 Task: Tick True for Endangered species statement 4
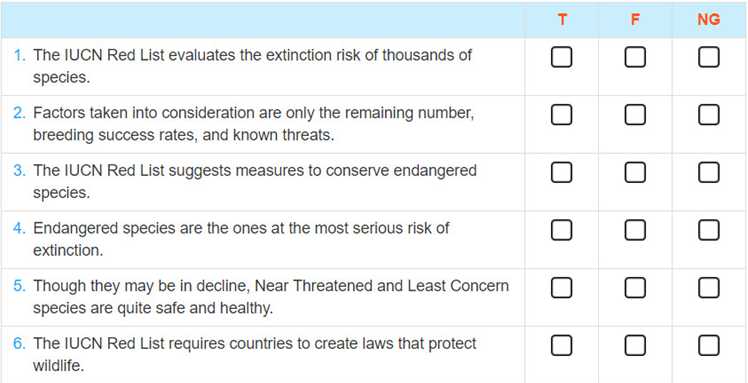click(x=561, y=230)
